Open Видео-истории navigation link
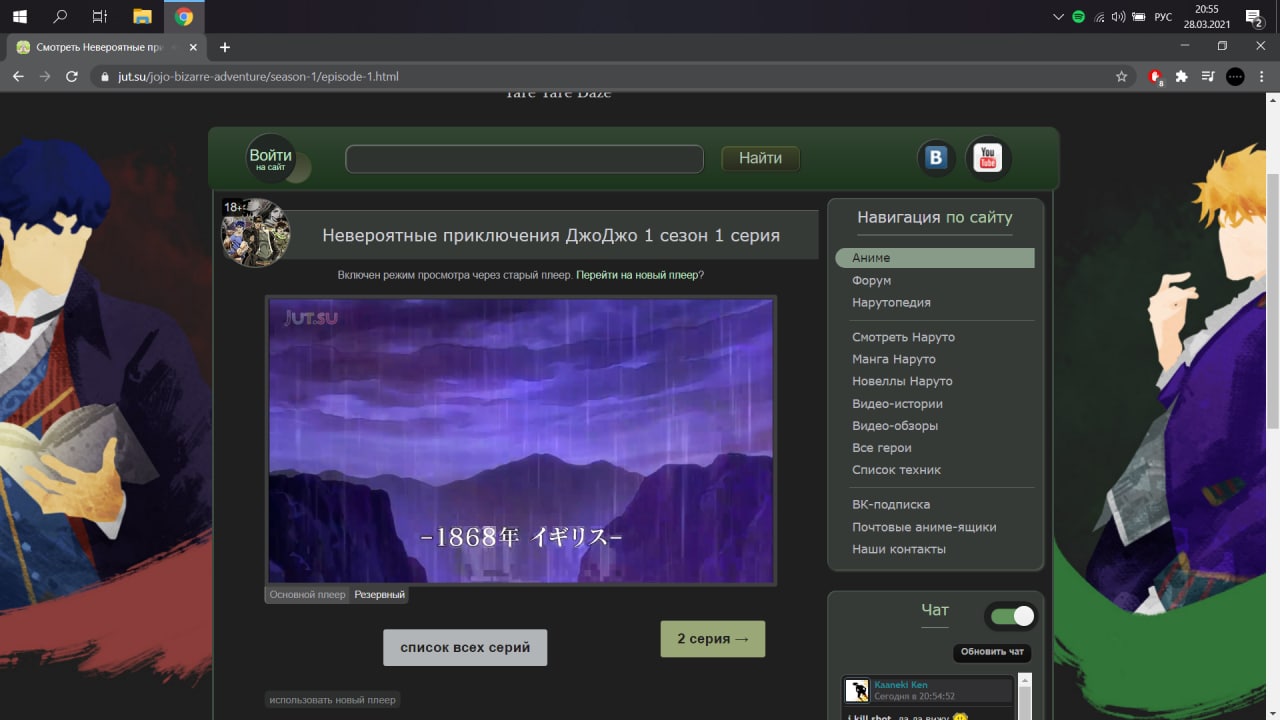Screen dimensions: 1280x720 (897, 403)
